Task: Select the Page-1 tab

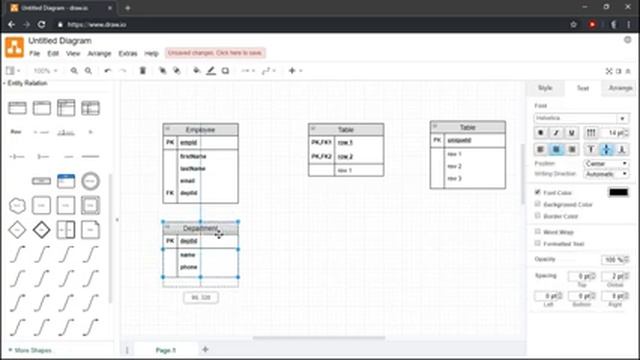Action: [165, 350]
